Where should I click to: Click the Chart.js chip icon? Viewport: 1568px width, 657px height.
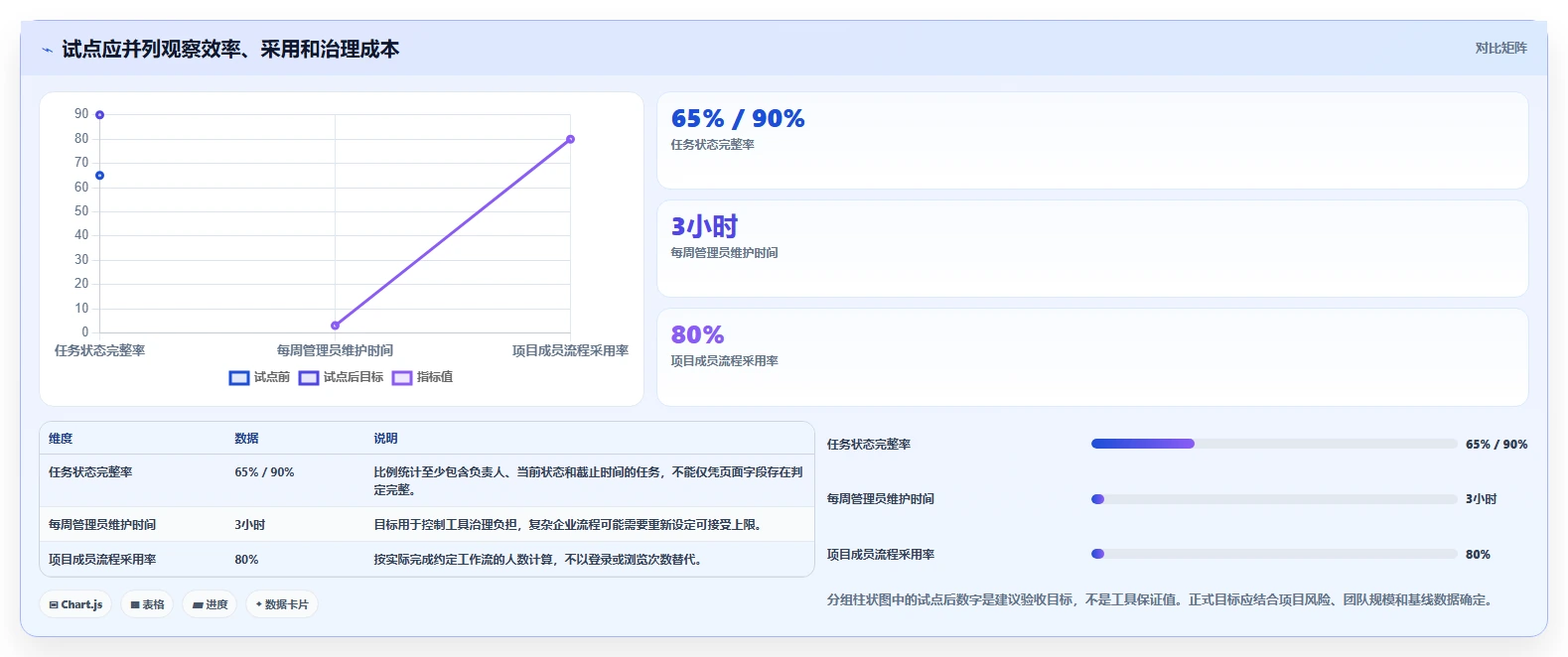(54, 604)
